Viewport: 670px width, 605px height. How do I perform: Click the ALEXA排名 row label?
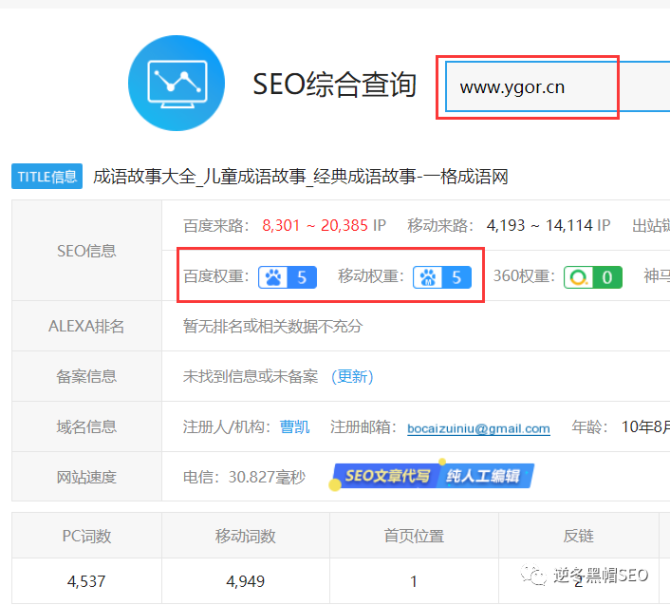[x=86, y=326]
